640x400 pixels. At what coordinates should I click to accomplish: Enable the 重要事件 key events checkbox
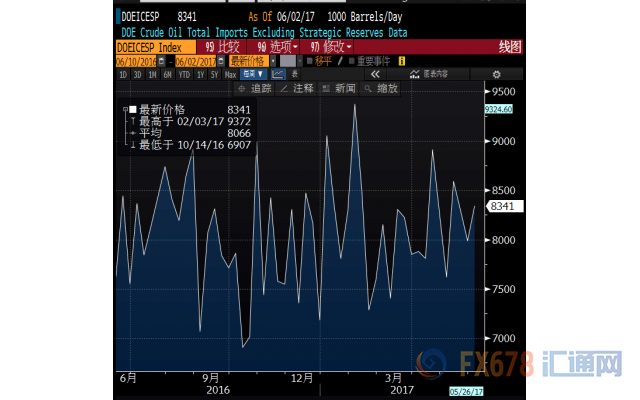[351, 61]
